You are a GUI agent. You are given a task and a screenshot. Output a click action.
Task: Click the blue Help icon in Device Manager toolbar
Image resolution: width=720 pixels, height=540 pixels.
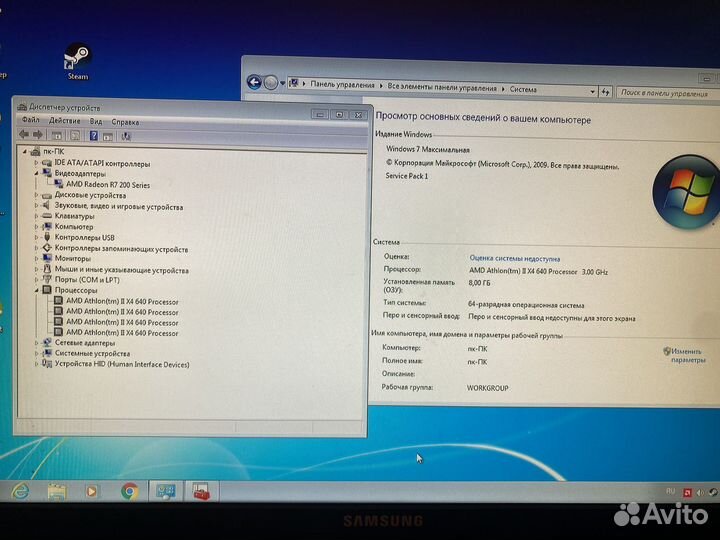94,135
